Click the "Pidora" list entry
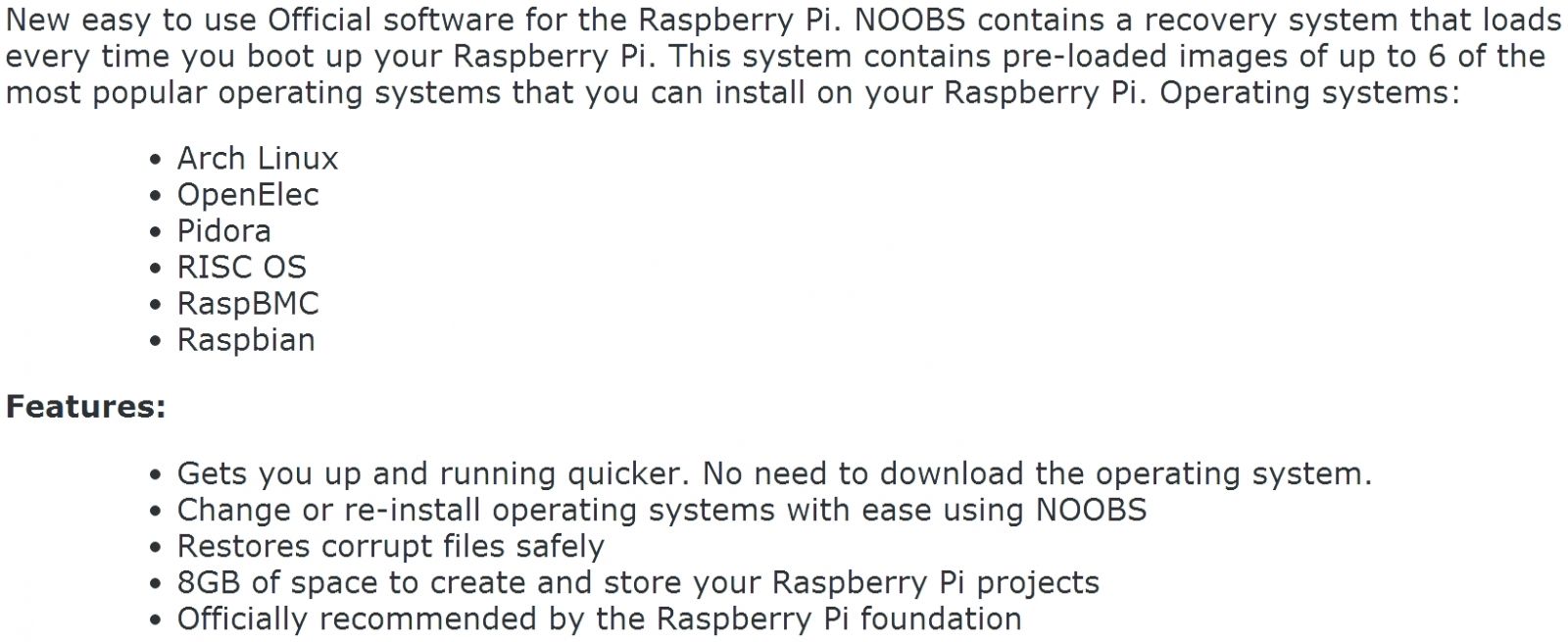The height and width of the screenshot is (642, 1568). pos(223,231)
